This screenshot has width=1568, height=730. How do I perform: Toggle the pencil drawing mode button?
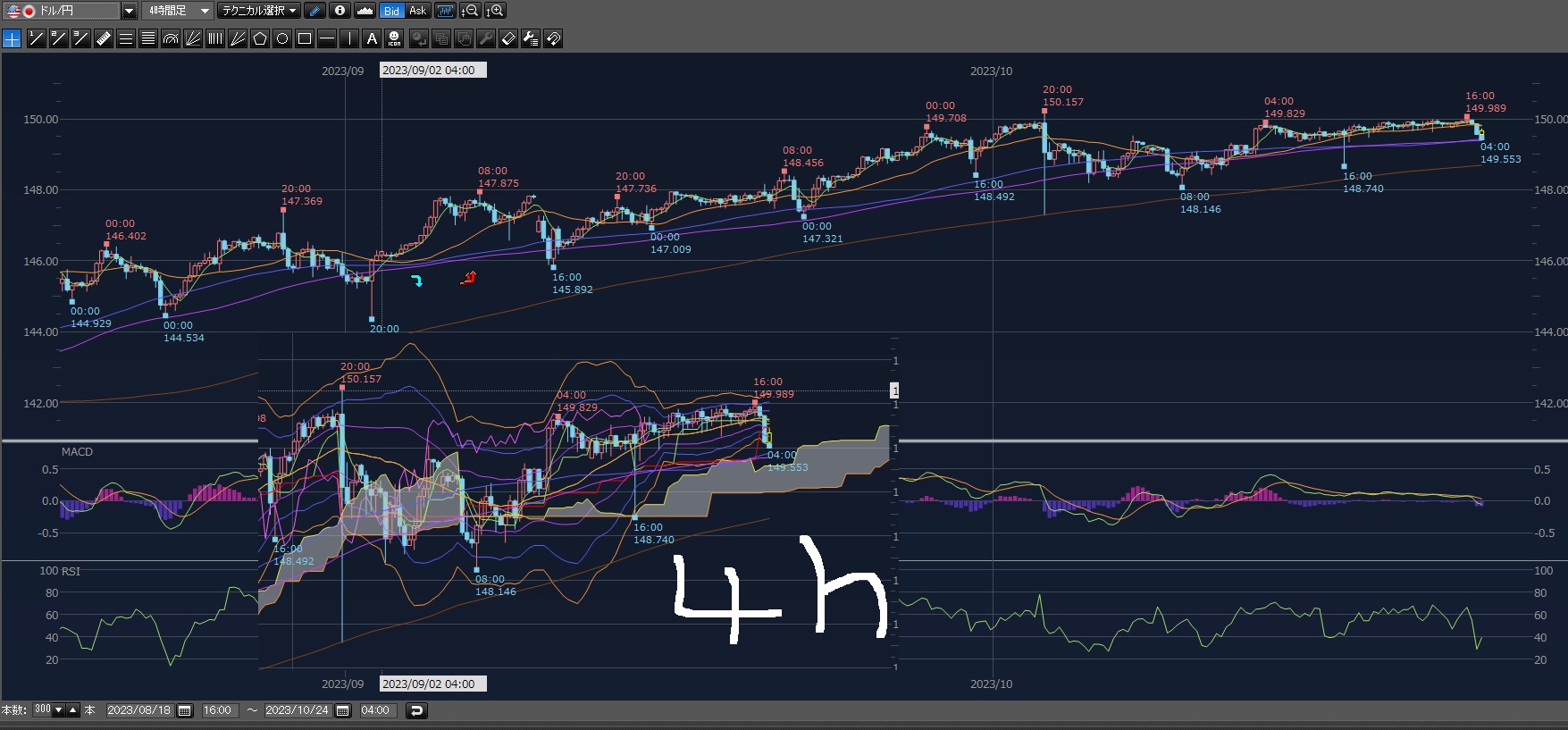pyautogui.click(x=314, y=11)
